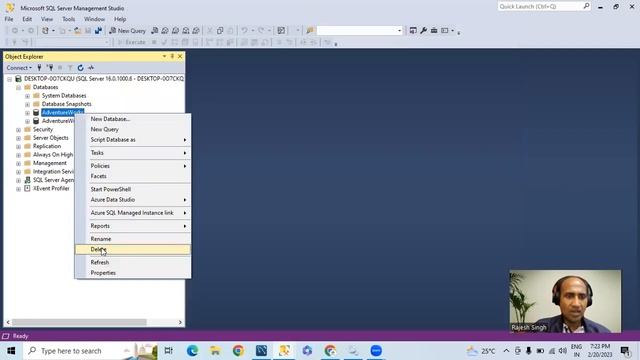Screen dimensions: 640x360
Task: Click the taskbar search box
Action: click(x=90, y=351)
